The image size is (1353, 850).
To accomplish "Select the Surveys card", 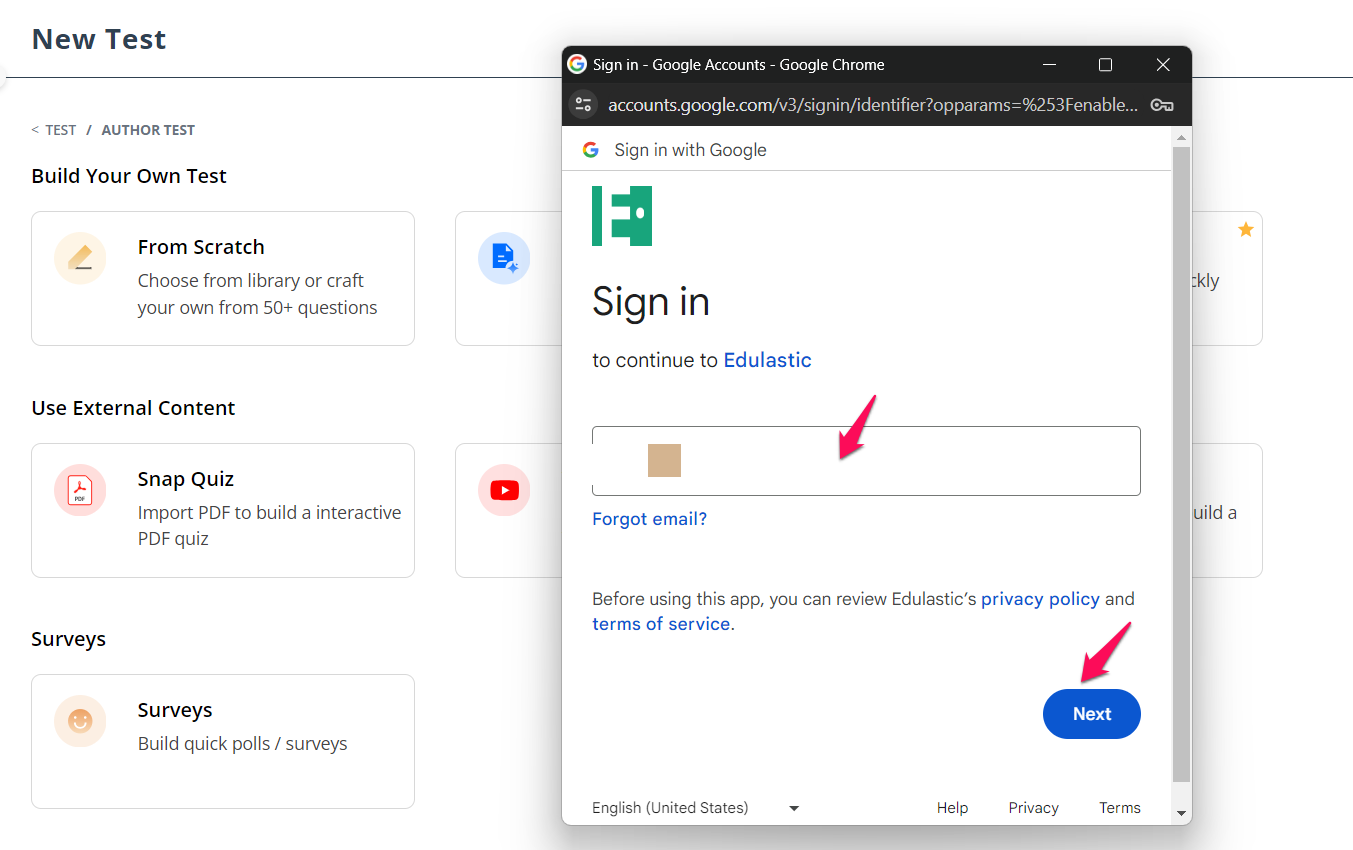I will click(223, 741).
